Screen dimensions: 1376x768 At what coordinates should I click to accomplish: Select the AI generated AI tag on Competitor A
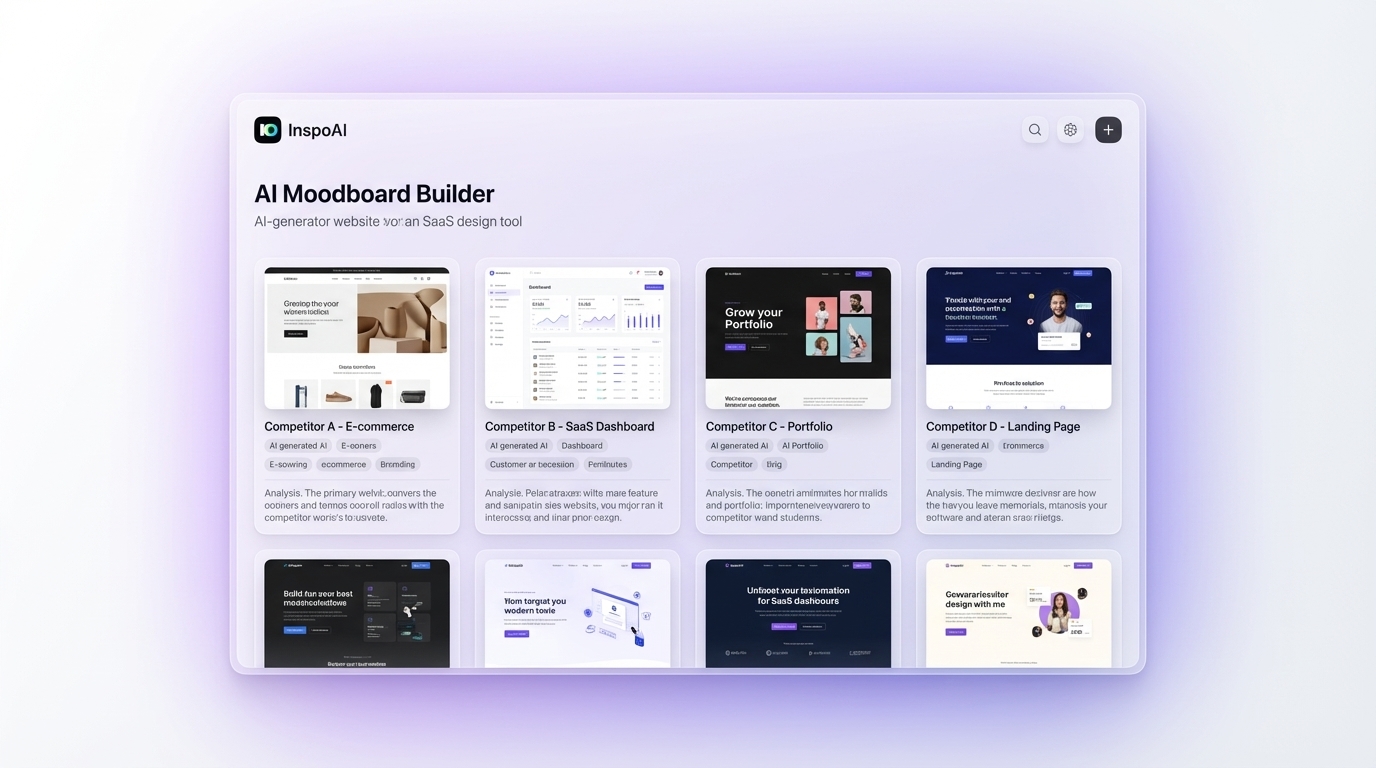[297, 445]
